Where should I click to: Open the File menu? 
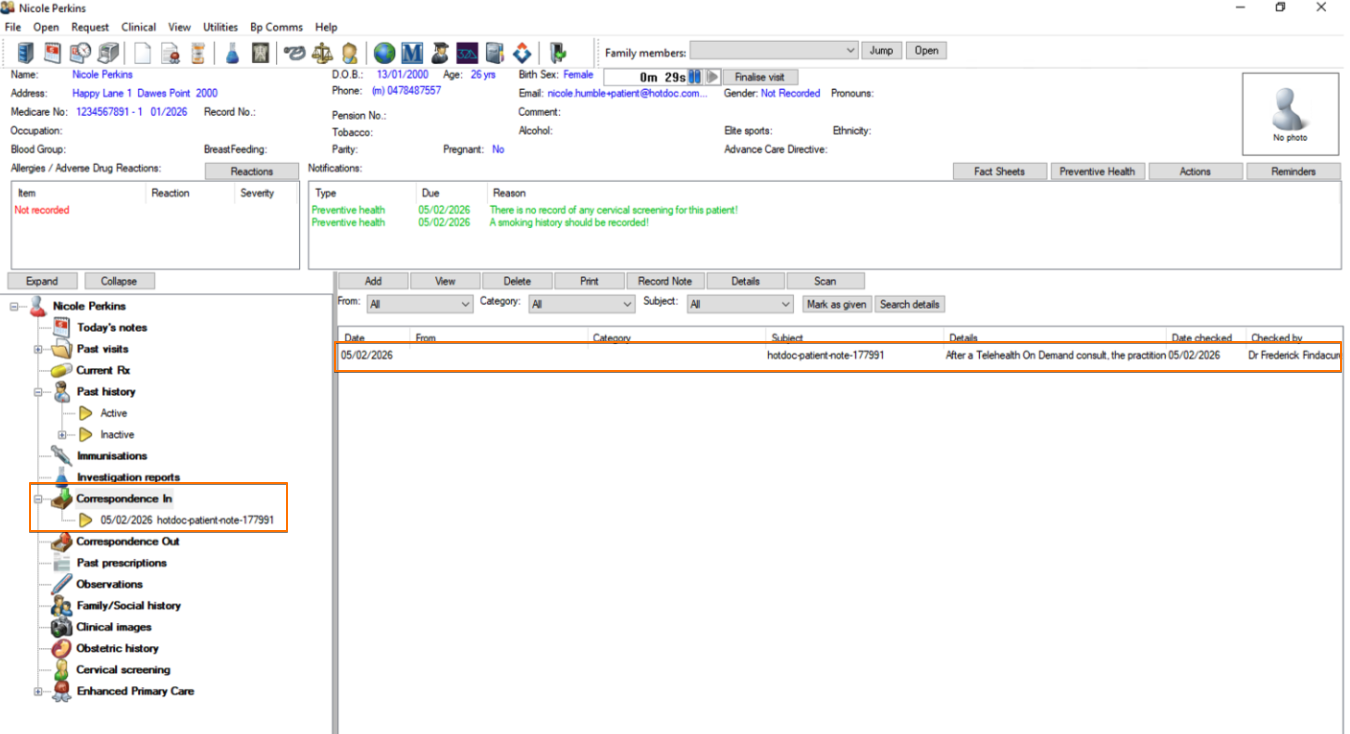click(13, 27)
